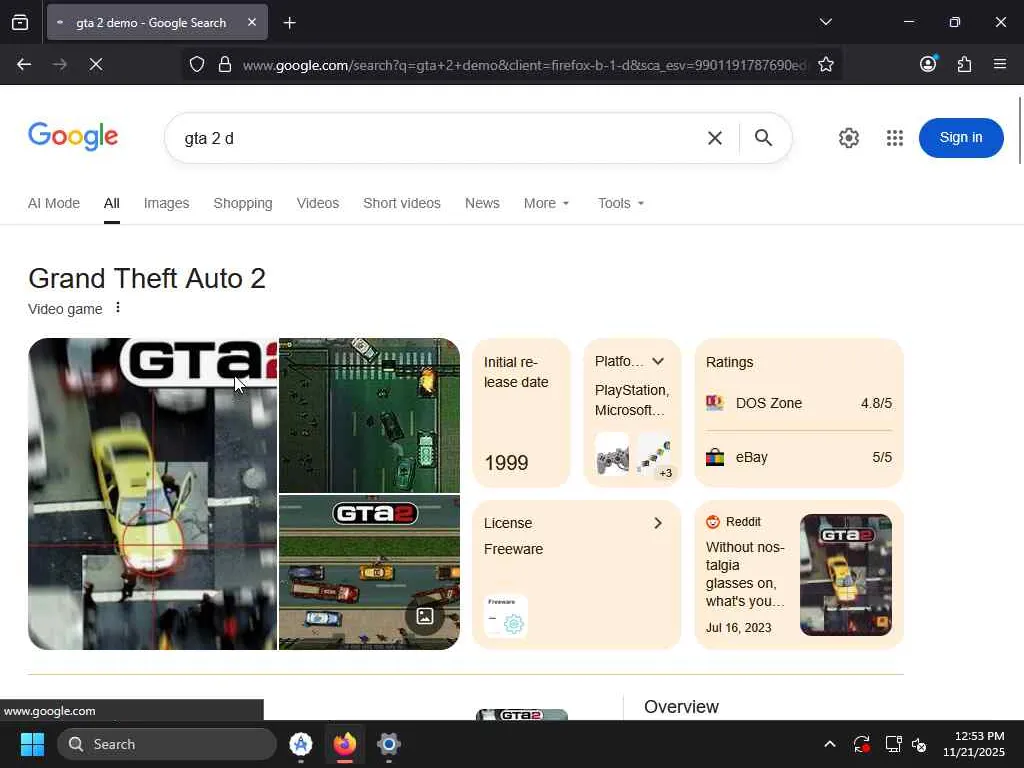
Task: Switch to the Shopping tab
Action: point(243,203)
